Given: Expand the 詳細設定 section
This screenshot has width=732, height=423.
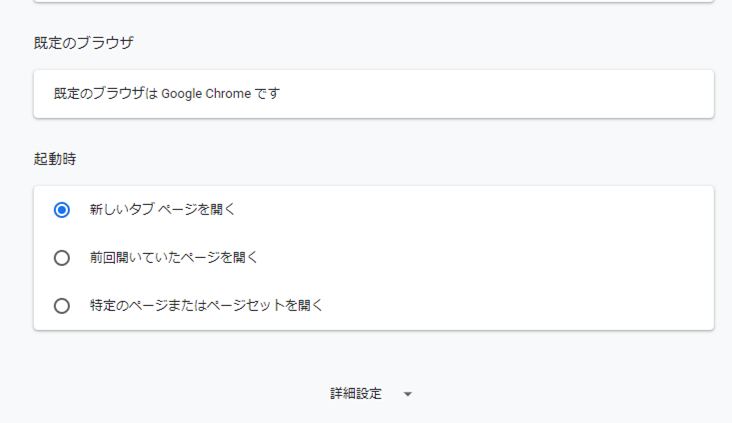Looking at the screenshot, I should coord(371,394).
